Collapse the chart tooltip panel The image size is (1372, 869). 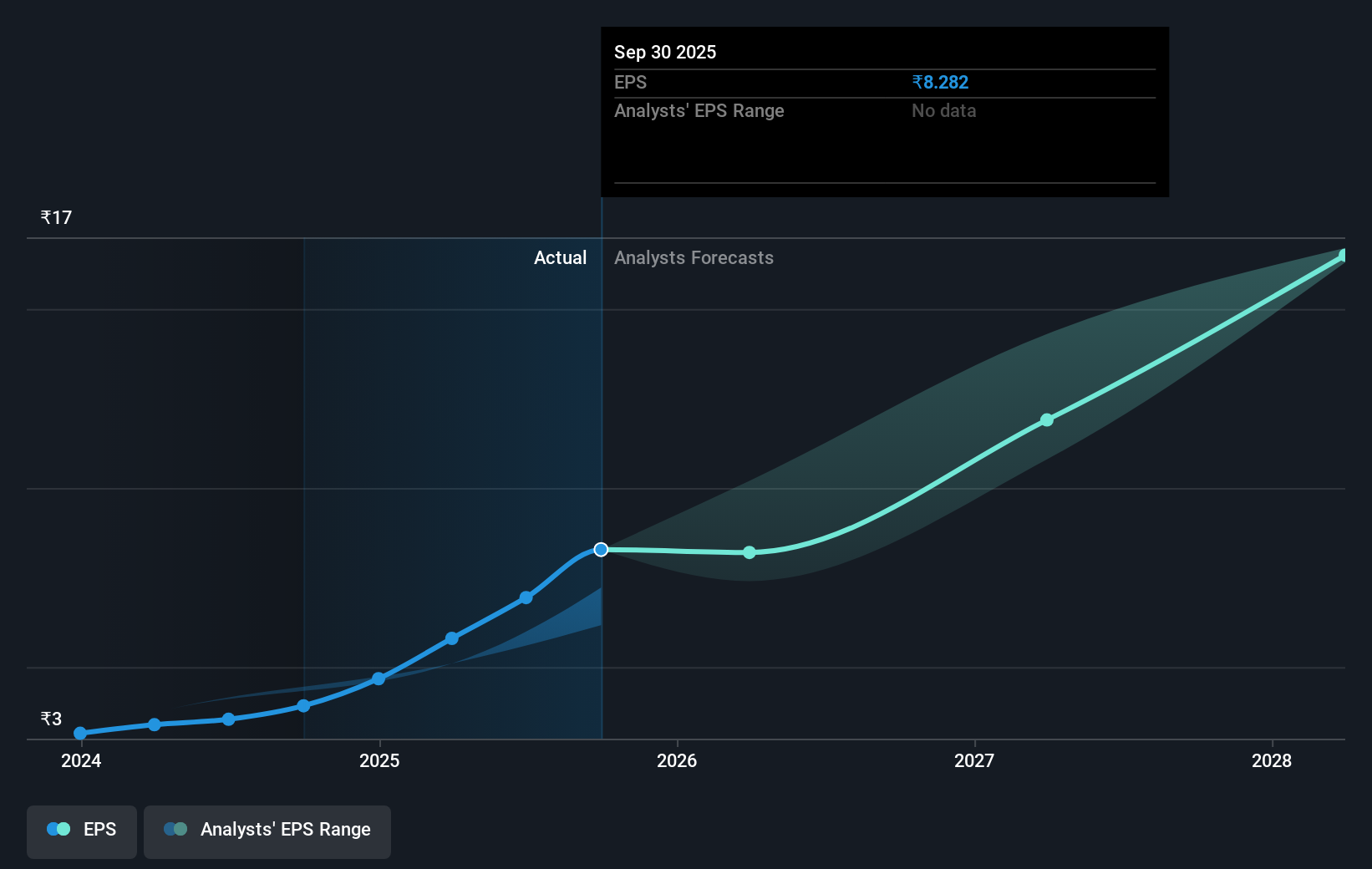pos(884,113)
